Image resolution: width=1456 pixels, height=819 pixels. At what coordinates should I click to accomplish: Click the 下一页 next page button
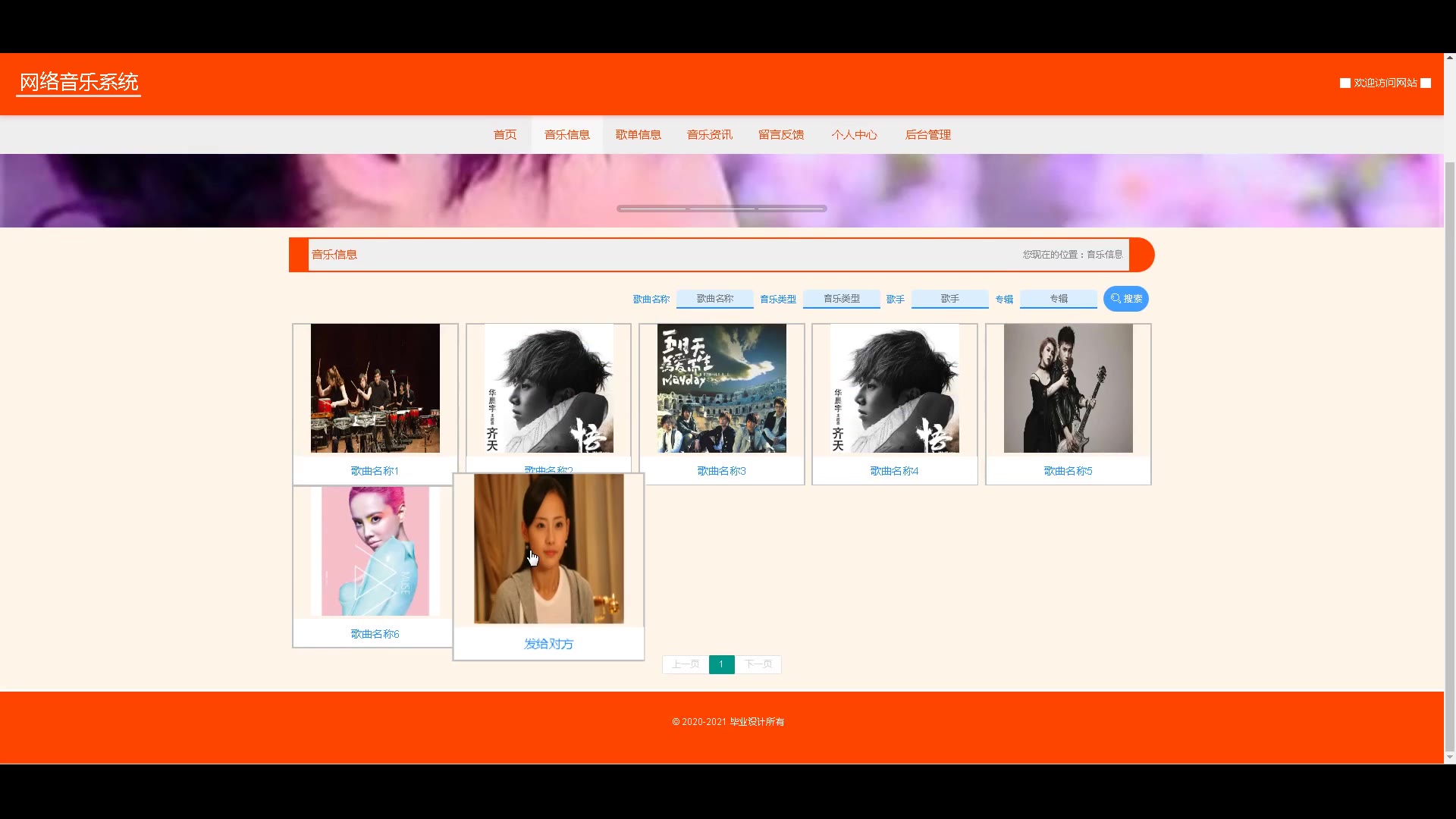tap(758, 664)
